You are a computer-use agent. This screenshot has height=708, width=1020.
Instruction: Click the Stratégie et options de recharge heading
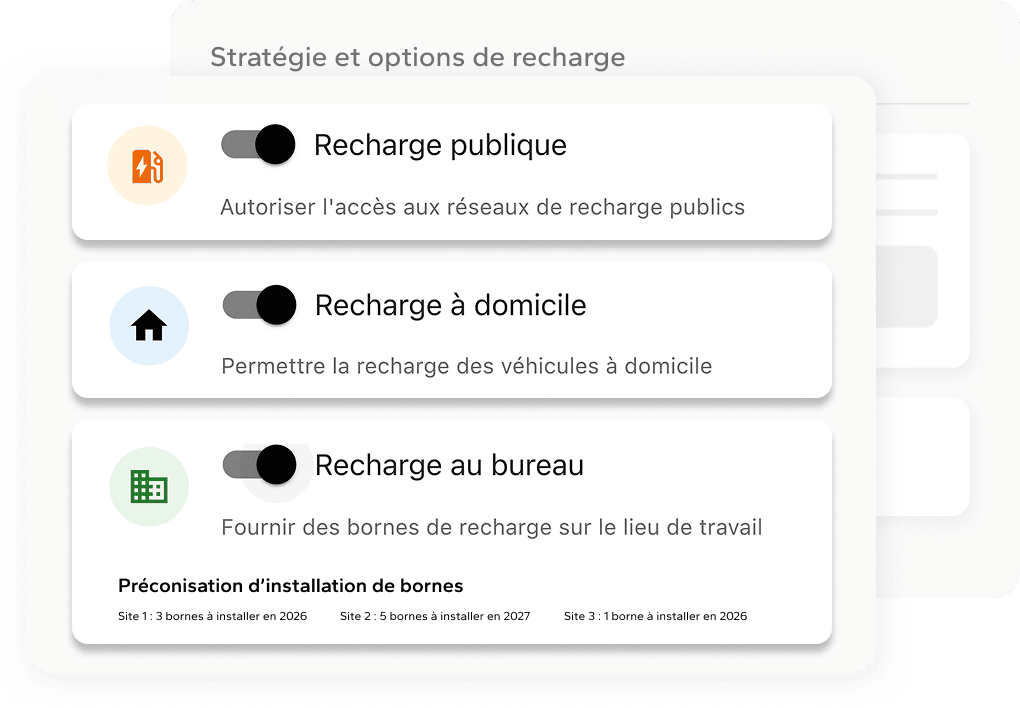pos(418,57)
